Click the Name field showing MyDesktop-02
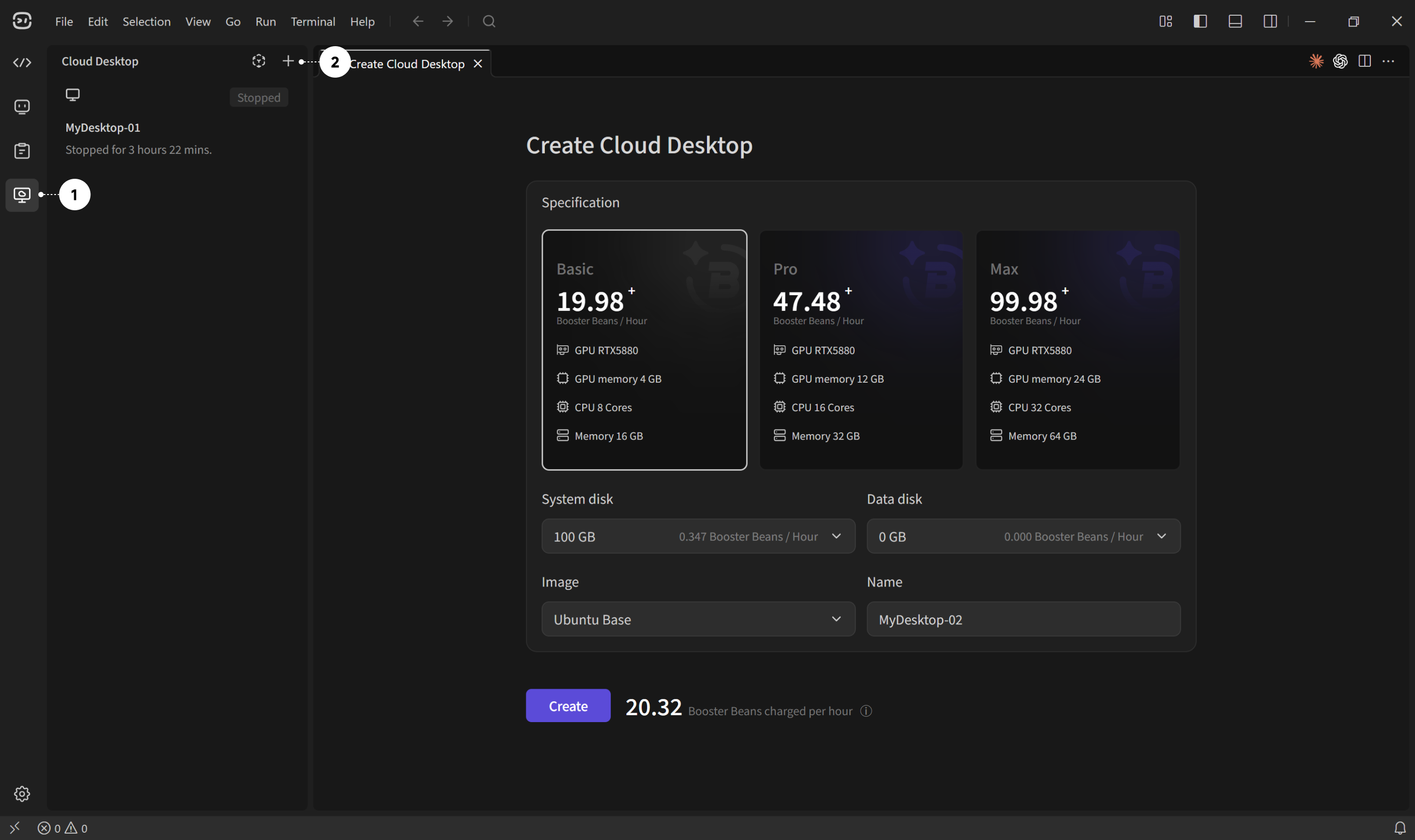This screenshot has height=840, width=1415. point(1023,619)
